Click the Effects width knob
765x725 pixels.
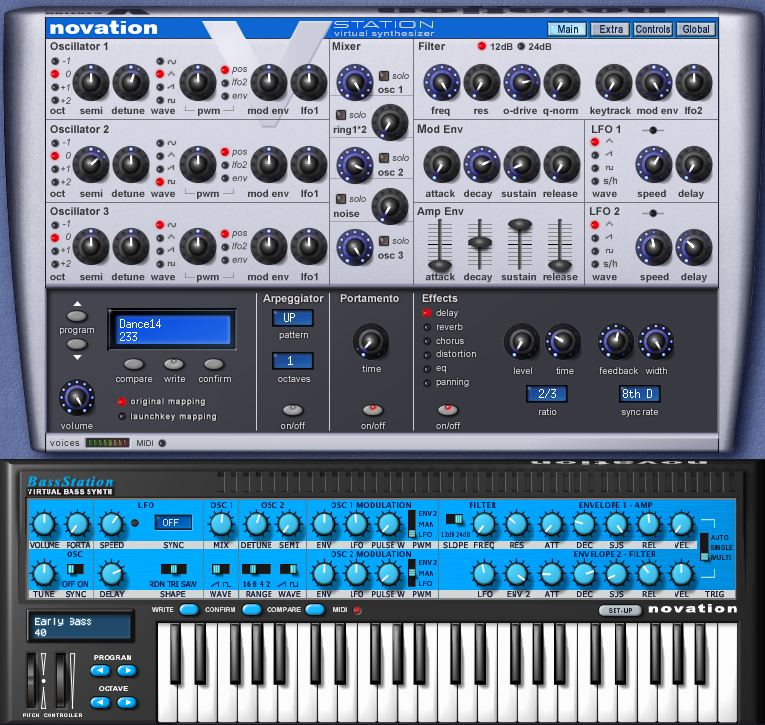pyautogui.click(x=656, y=341)
